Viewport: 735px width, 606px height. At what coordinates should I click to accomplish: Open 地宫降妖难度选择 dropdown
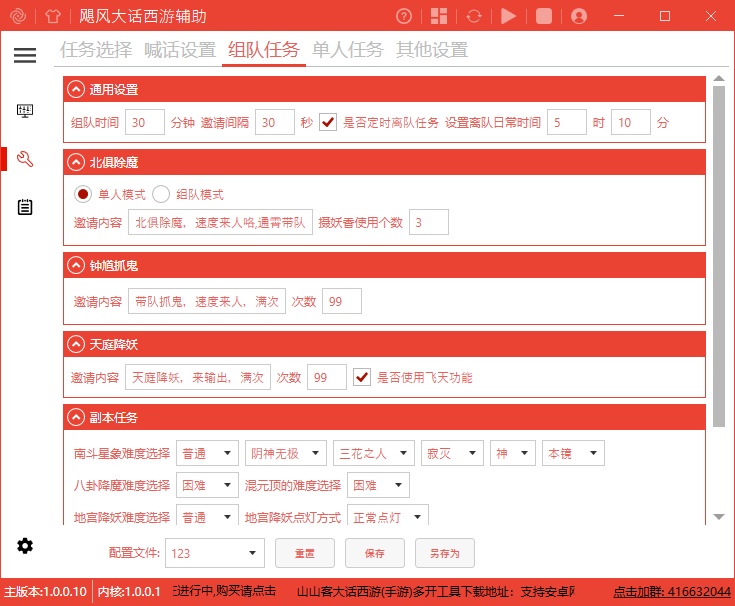click(207, 515)
